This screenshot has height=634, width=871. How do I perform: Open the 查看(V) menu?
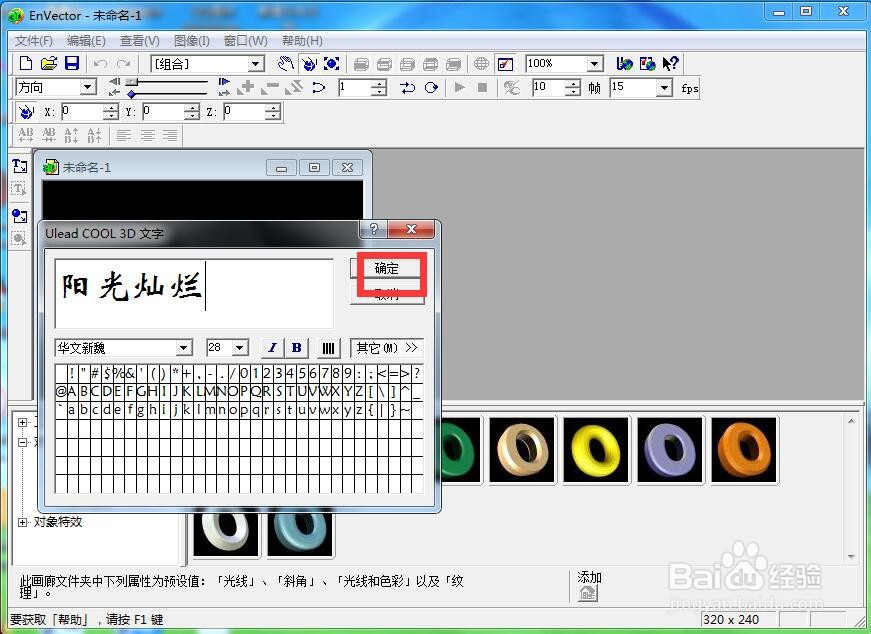(139, 41)
